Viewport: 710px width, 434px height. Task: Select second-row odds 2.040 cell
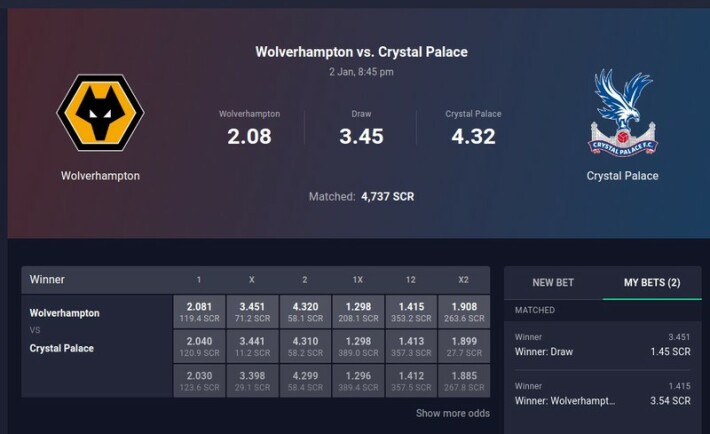199,346
